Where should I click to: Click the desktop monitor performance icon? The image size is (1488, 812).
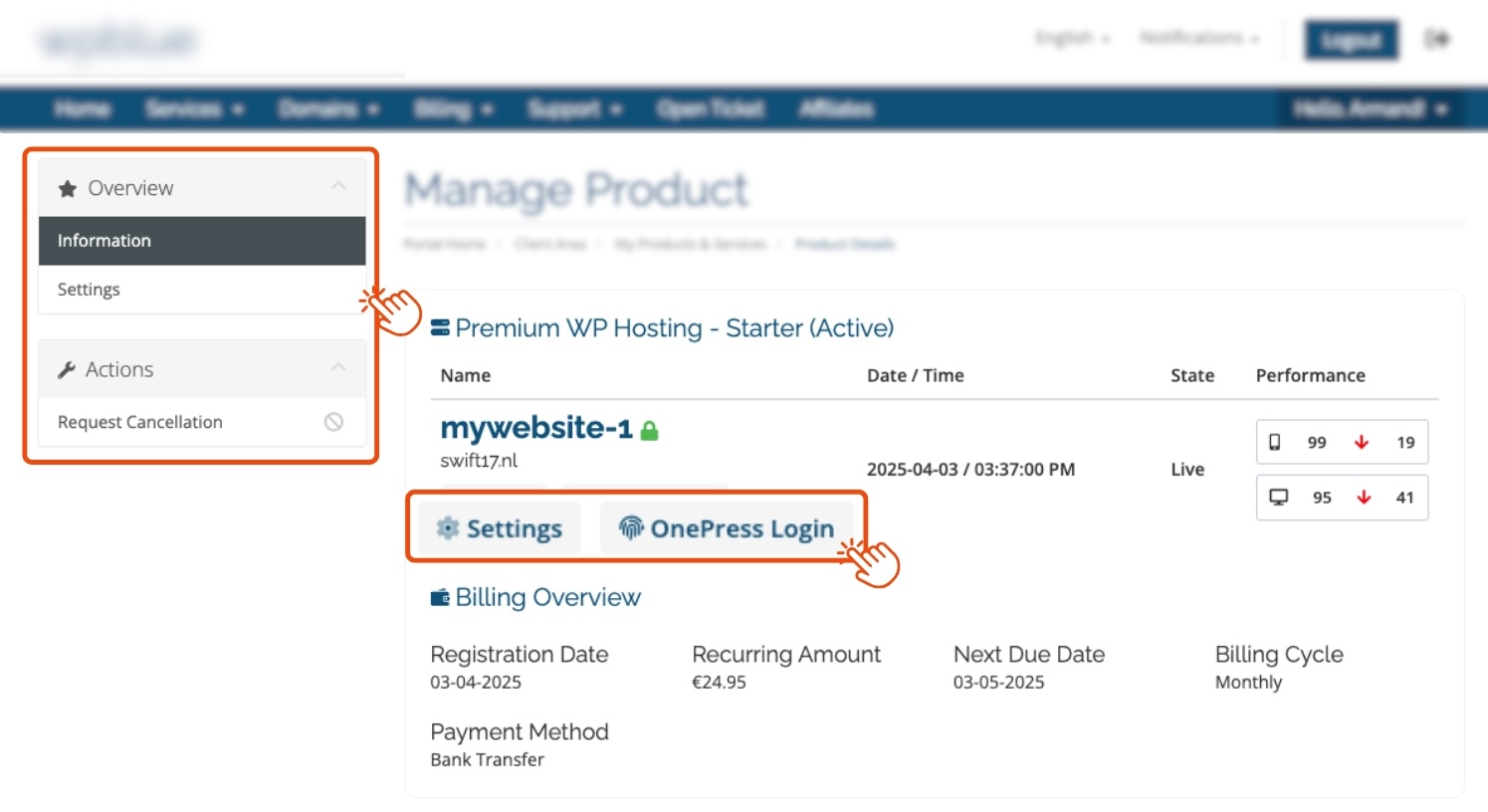coord(1278,497)
